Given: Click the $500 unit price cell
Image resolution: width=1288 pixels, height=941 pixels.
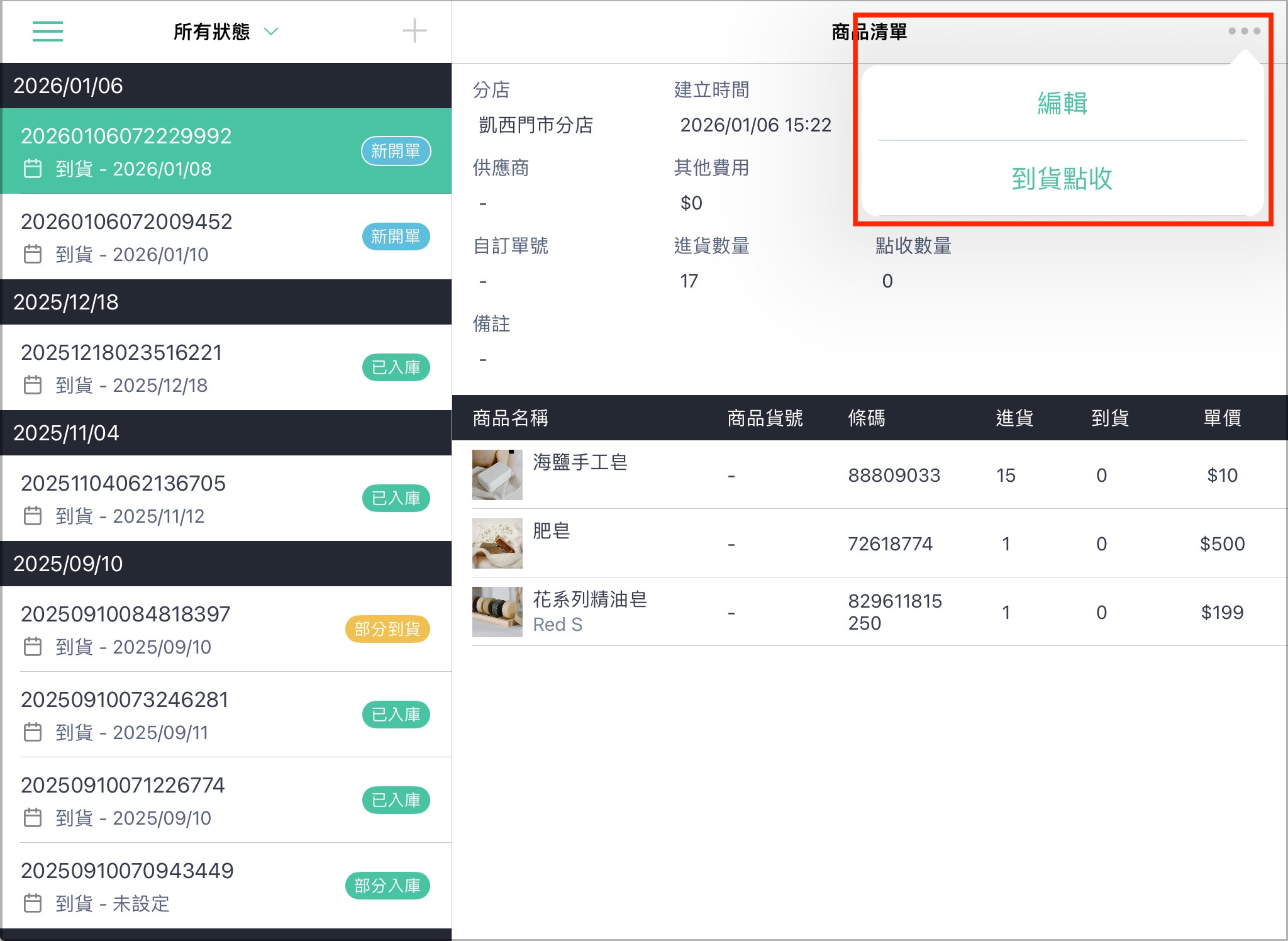Looking at the screenshot, I should [x=1222, y=544].
